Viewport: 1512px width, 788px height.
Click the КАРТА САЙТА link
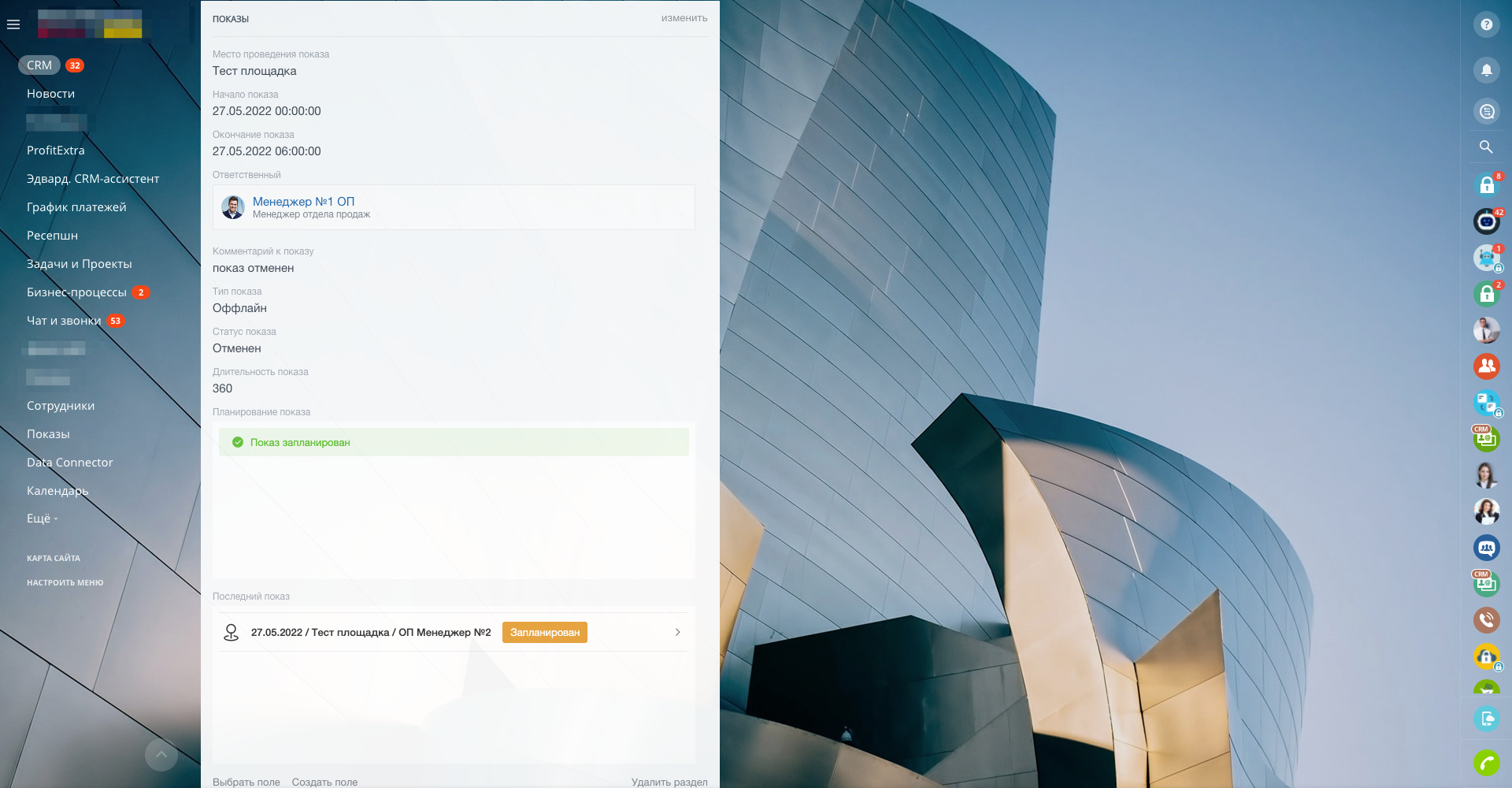(x=54, y=559)
